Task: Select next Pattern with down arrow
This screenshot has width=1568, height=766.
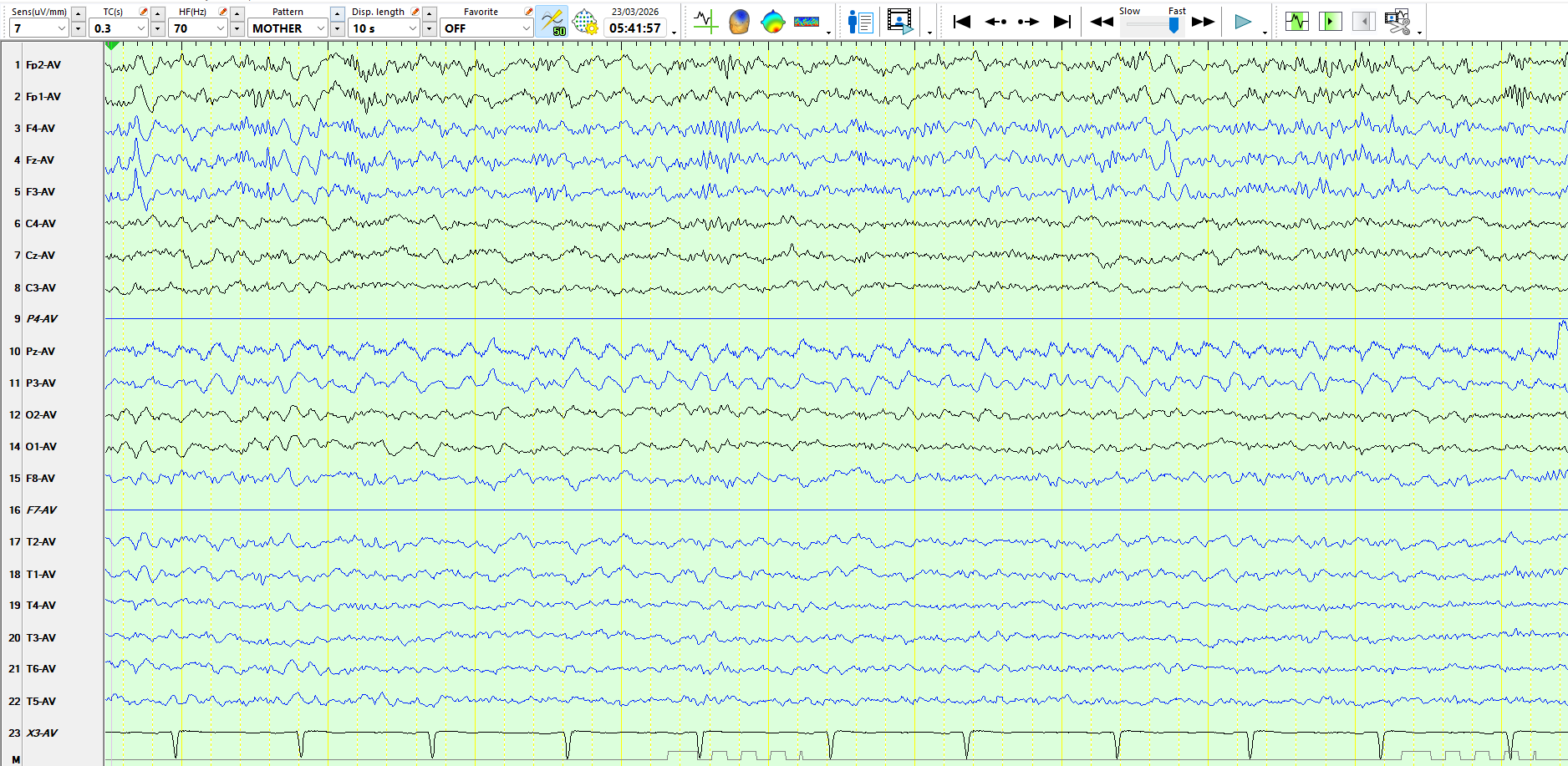Action: pos(338,29)
